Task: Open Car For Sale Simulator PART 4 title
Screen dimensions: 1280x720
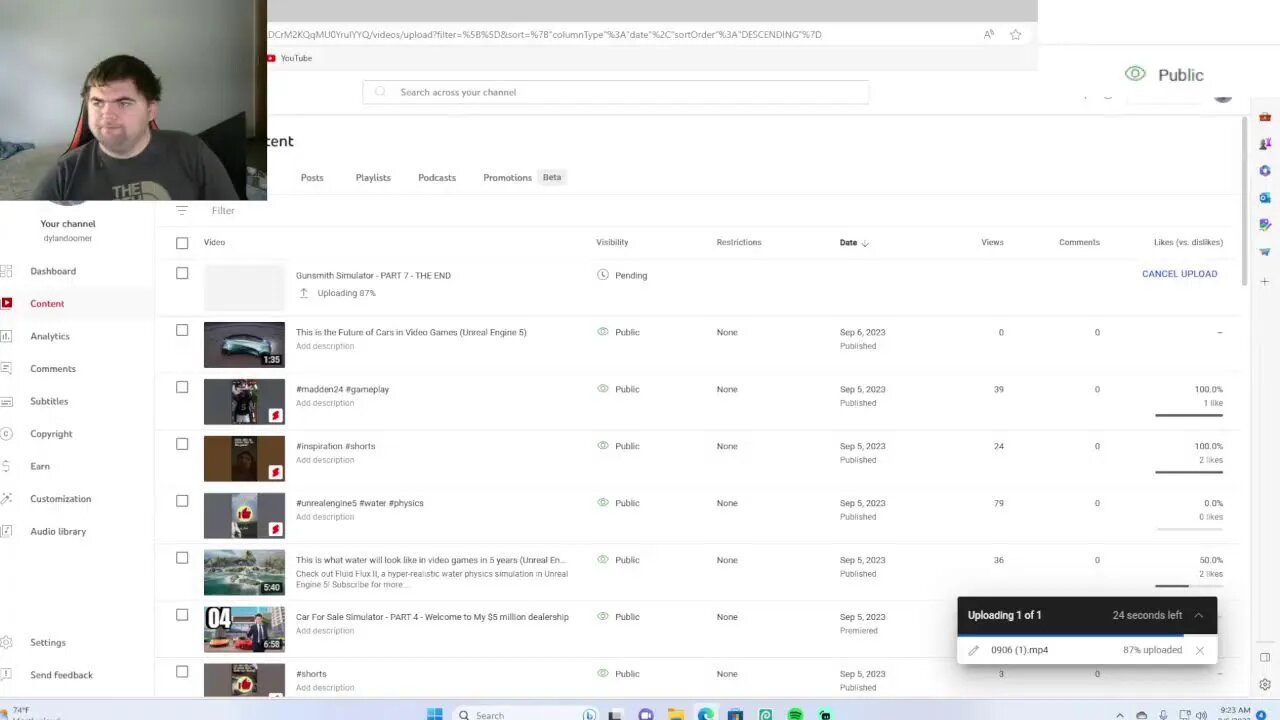Action: point(432,617)
